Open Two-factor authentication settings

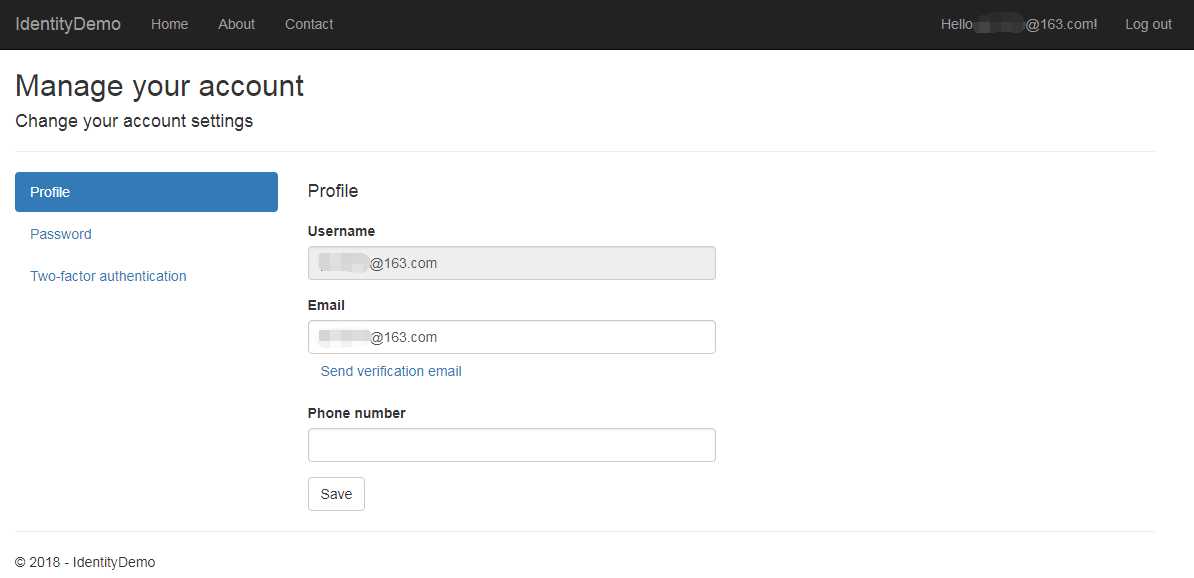click(x=108, y=276)
